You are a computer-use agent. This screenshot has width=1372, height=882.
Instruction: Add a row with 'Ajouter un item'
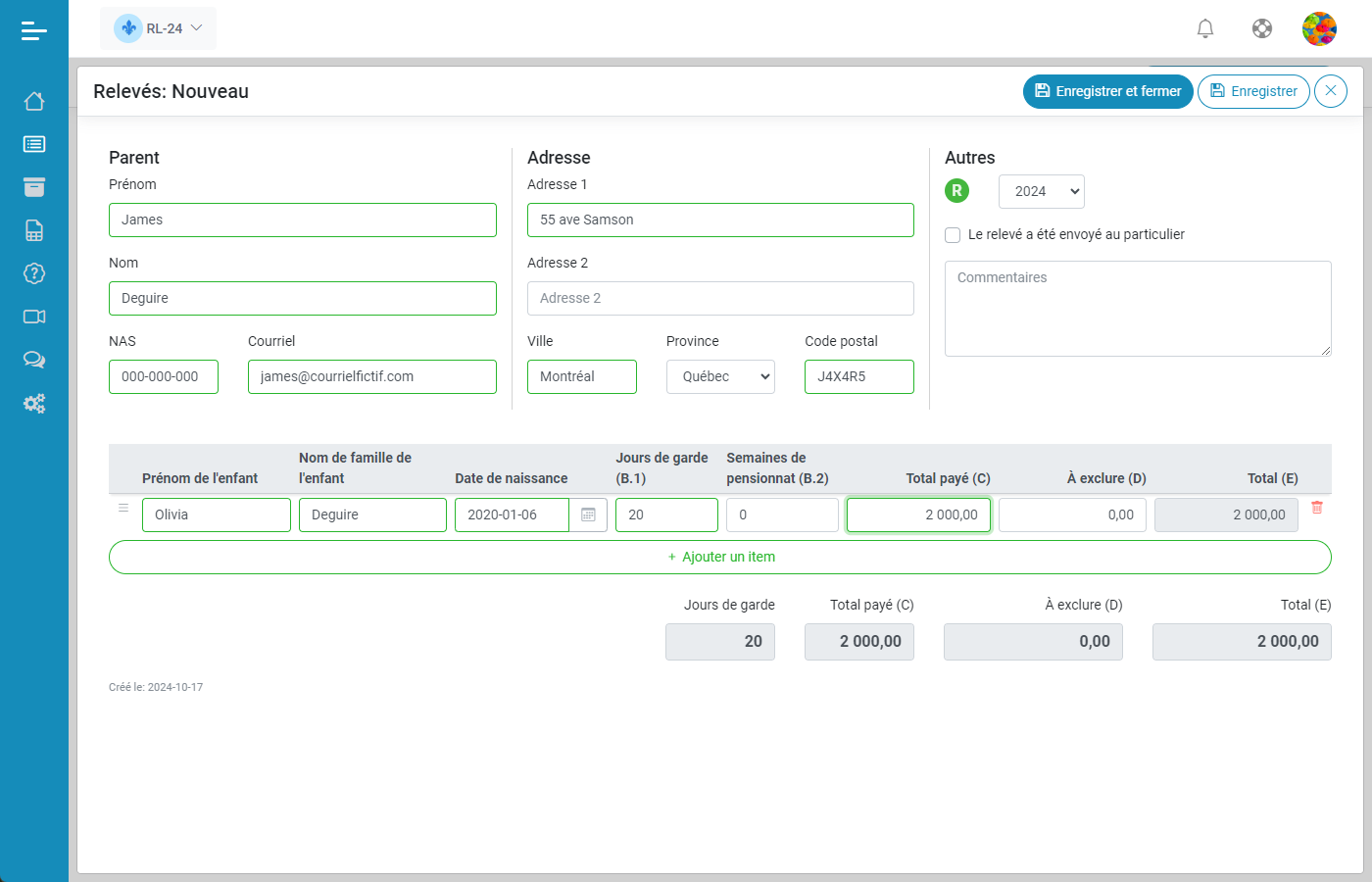click(720, 557)
